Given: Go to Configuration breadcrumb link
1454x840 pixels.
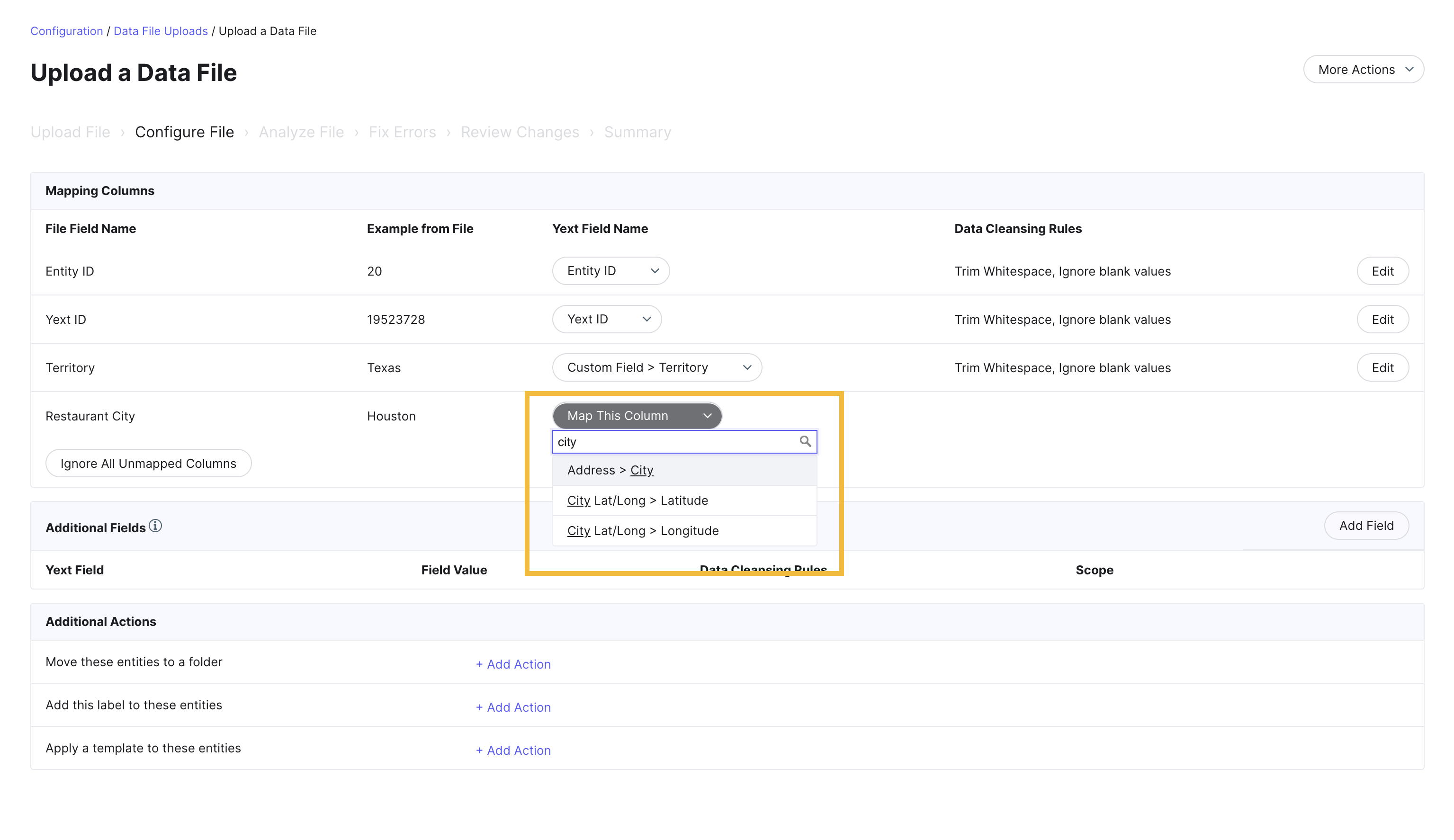Looking at the screenshot, I should [x=66, y=31].
